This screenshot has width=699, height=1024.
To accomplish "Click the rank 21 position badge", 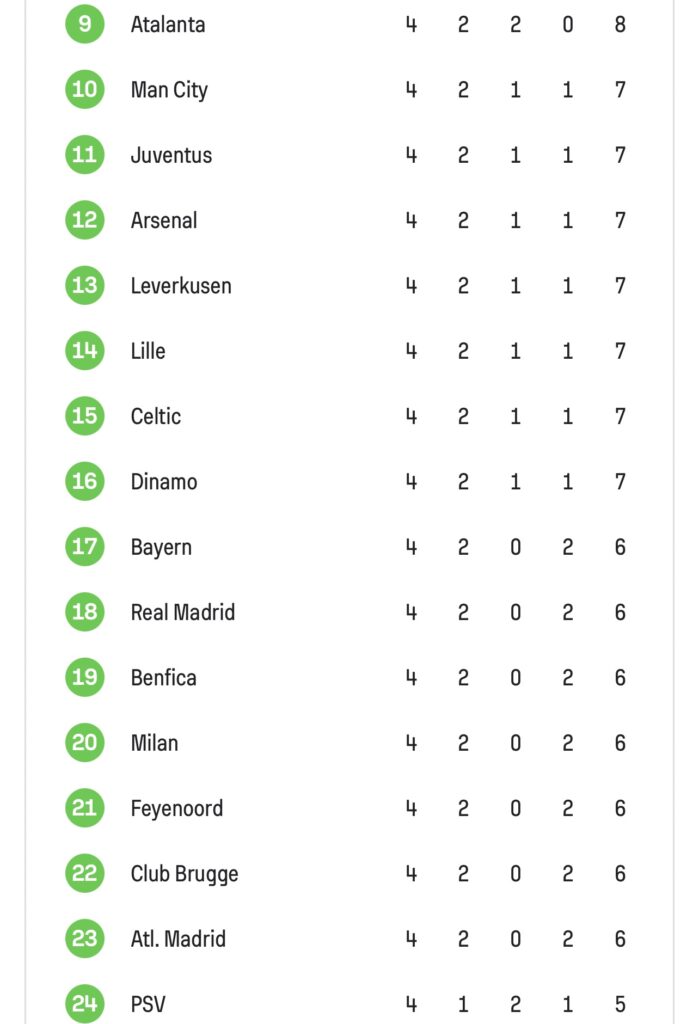I will (x=85, y=808).
